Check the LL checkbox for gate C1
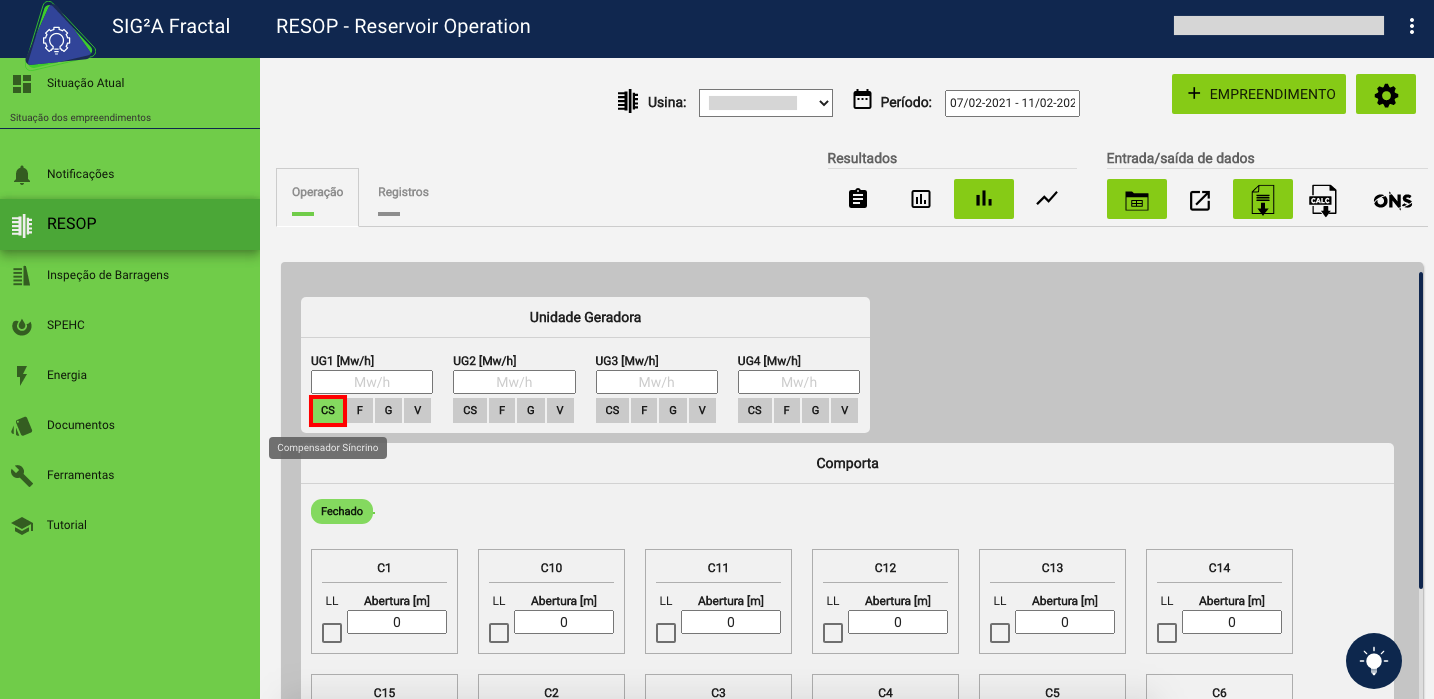1434x699 pixels. point(332,633)
